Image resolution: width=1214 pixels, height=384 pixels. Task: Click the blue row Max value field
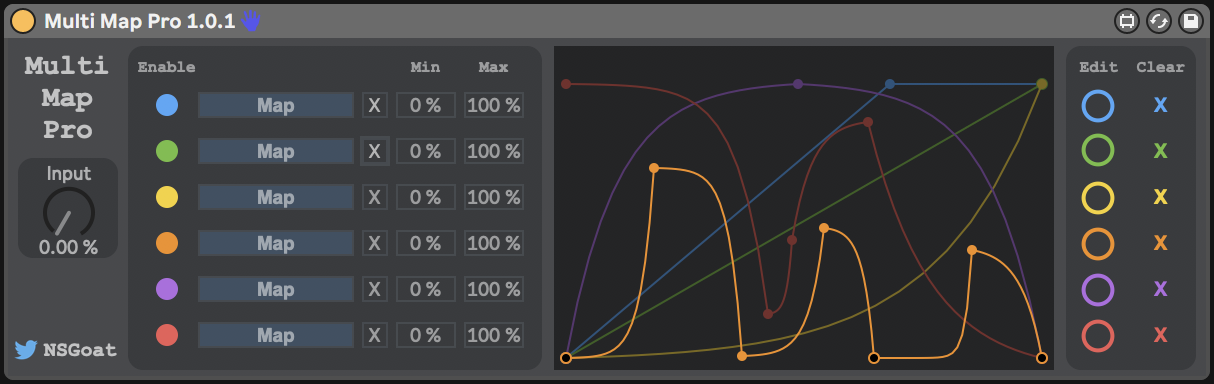[493, 105]
